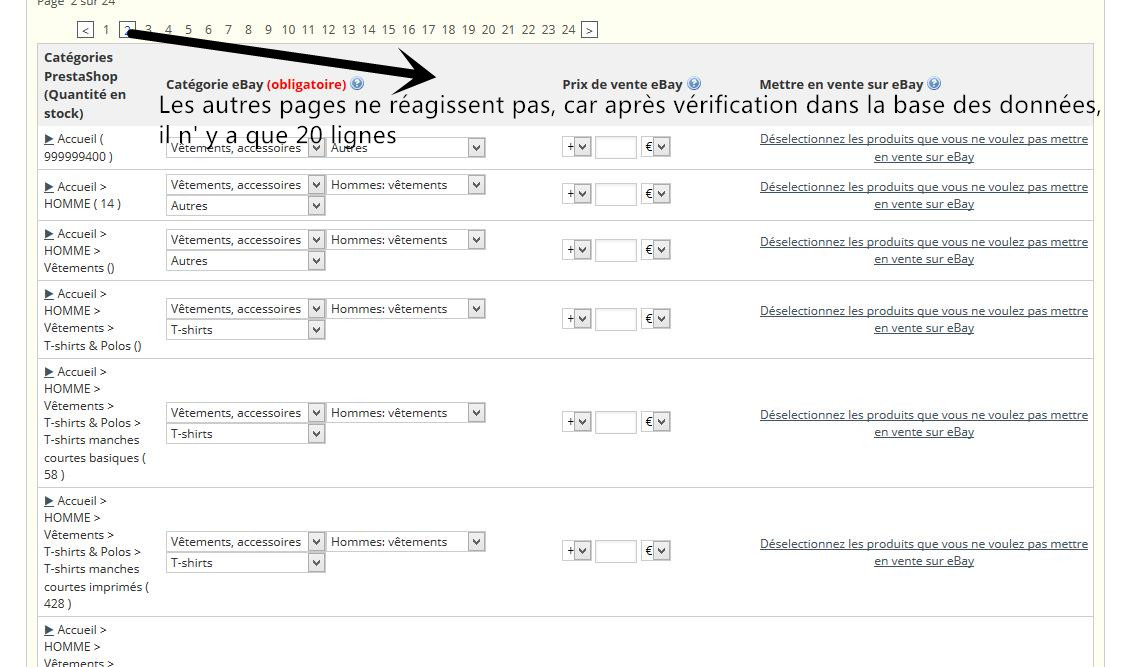Viewport: 1129px width, 667px height.
Task: Open Autres dropdown in HOMME (14) row
Action: 246,206
